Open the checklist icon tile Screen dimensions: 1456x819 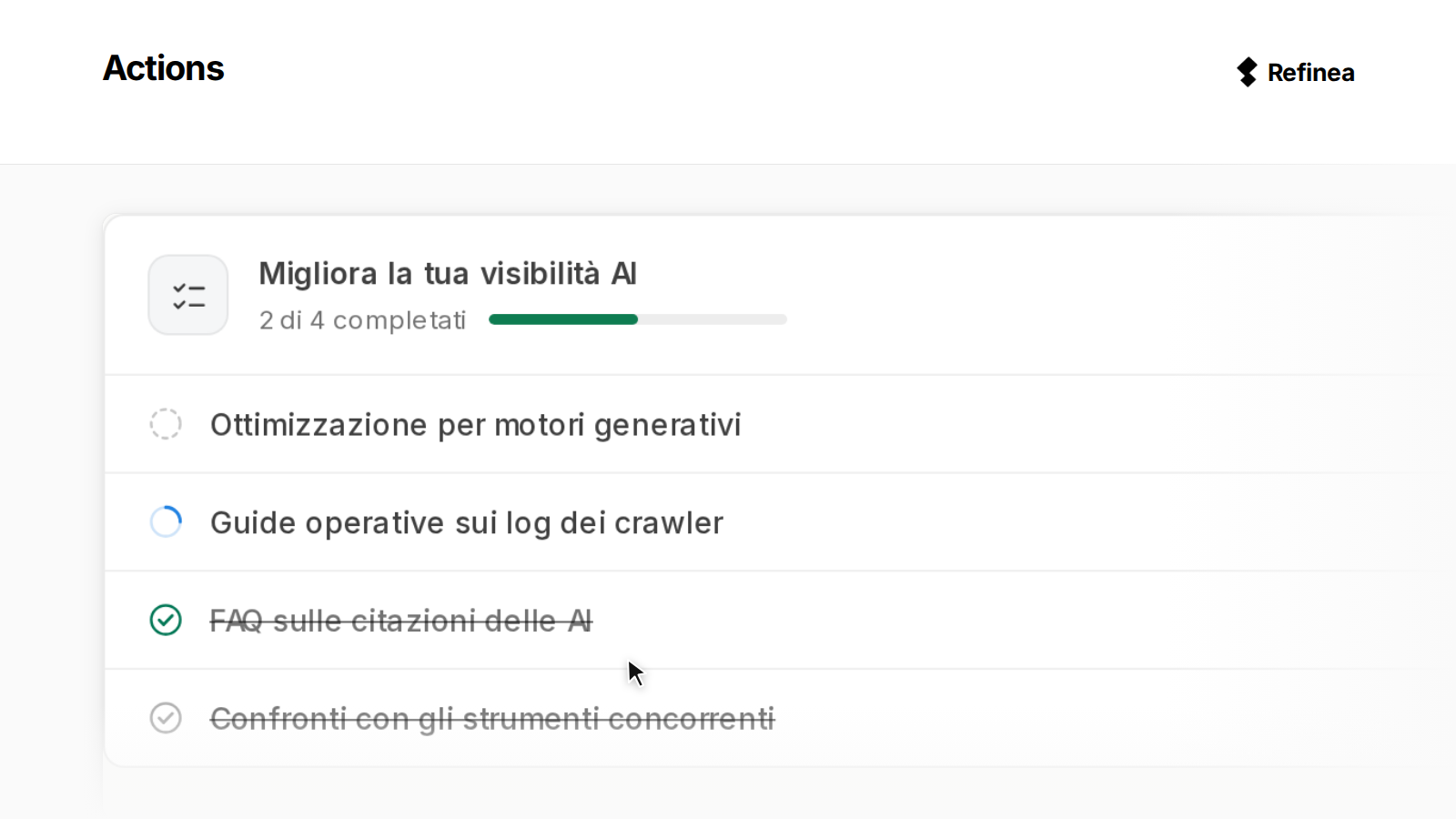(x=188, y=295)
